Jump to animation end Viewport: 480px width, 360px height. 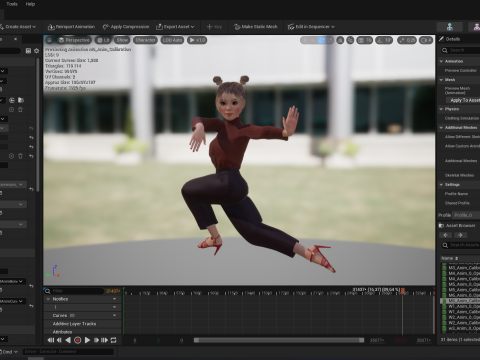click(x=104, y=340)
